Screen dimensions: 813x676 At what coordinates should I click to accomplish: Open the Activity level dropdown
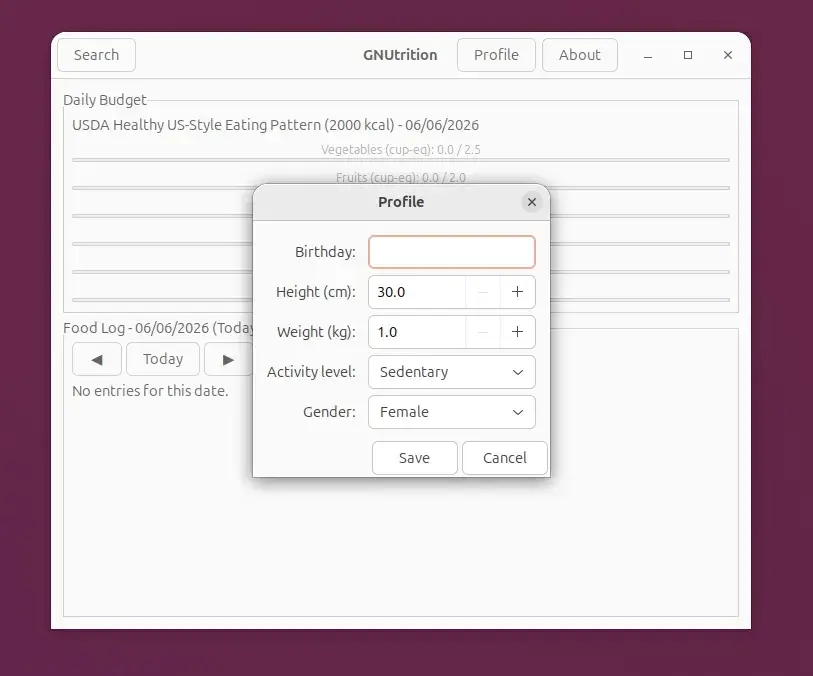coord(452,372)
